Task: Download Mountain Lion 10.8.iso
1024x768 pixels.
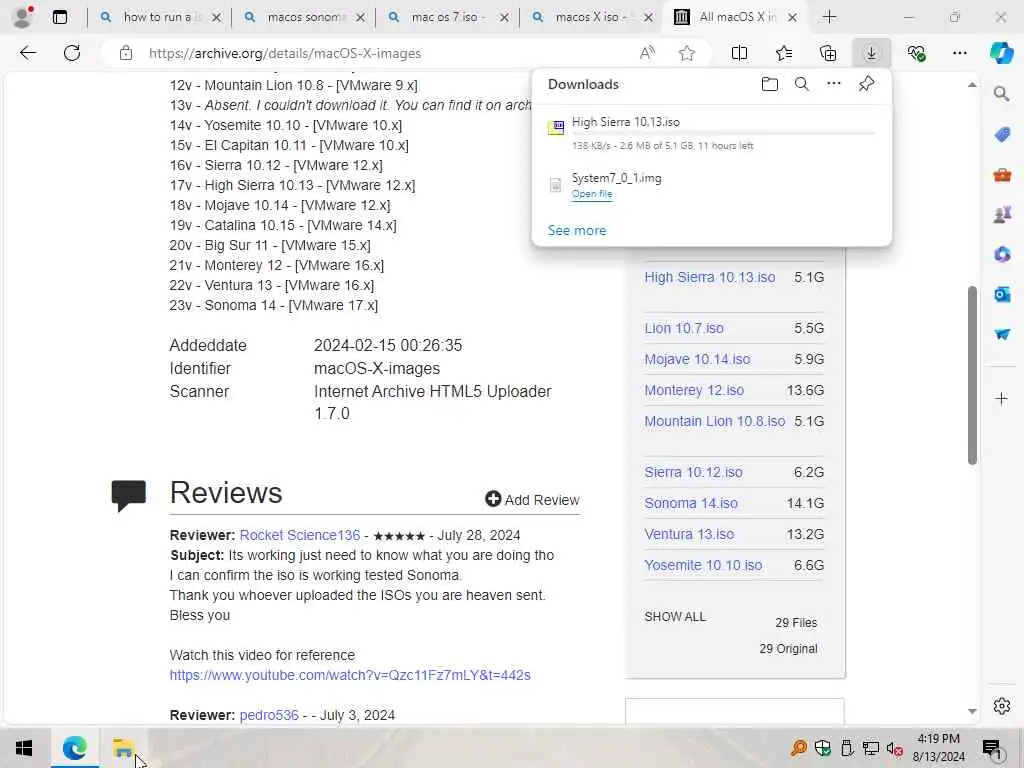Action: pos(714,421)
